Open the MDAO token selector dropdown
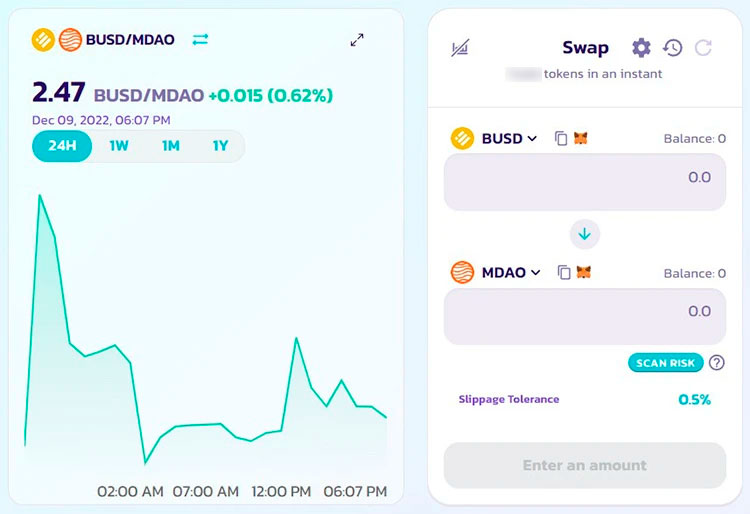Image resolution: width=750 pixels, height=514 pixels. [510, 272]
